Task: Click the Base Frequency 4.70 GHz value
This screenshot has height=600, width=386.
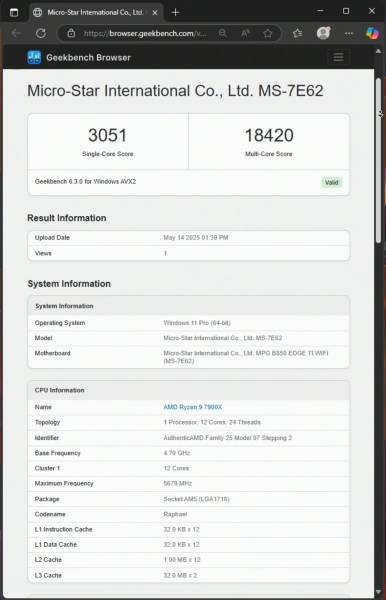Action: click(177, 453)
